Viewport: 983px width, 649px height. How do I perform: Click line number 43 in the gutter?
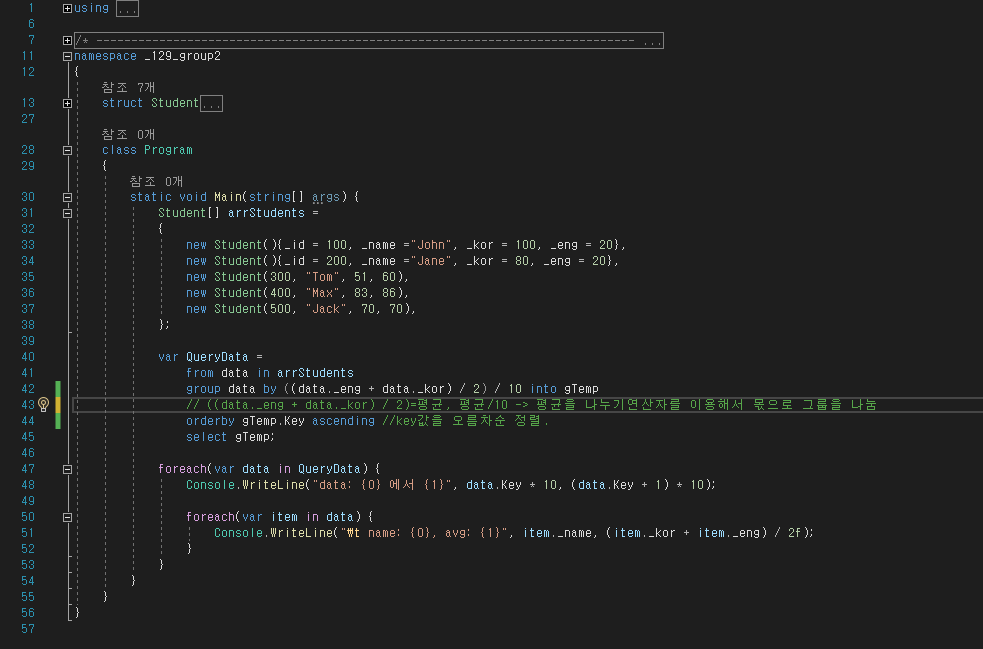28,405
